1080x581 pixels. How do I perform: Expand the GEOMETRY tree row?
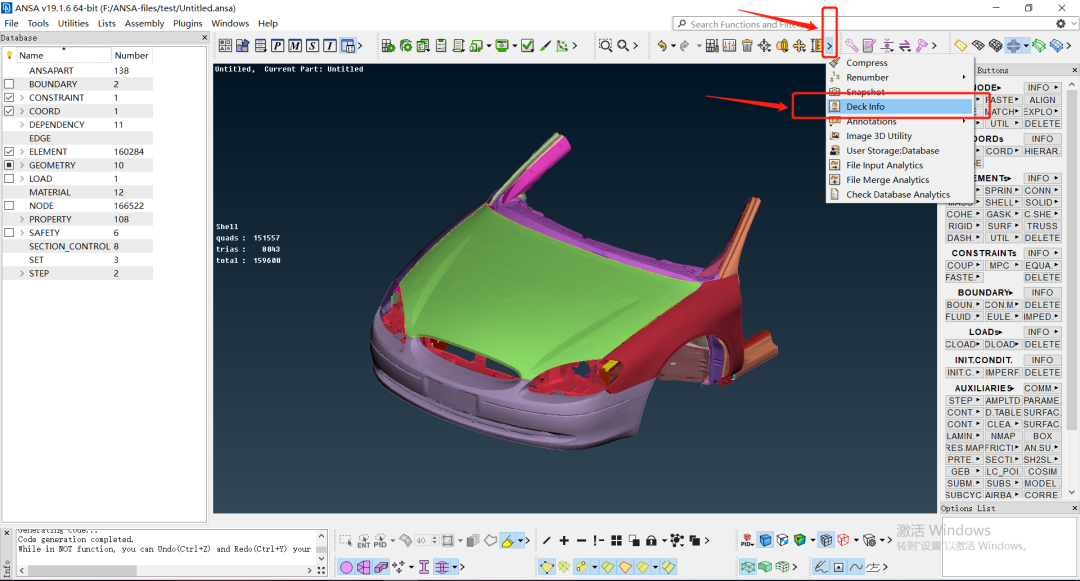tap(22, 165)
